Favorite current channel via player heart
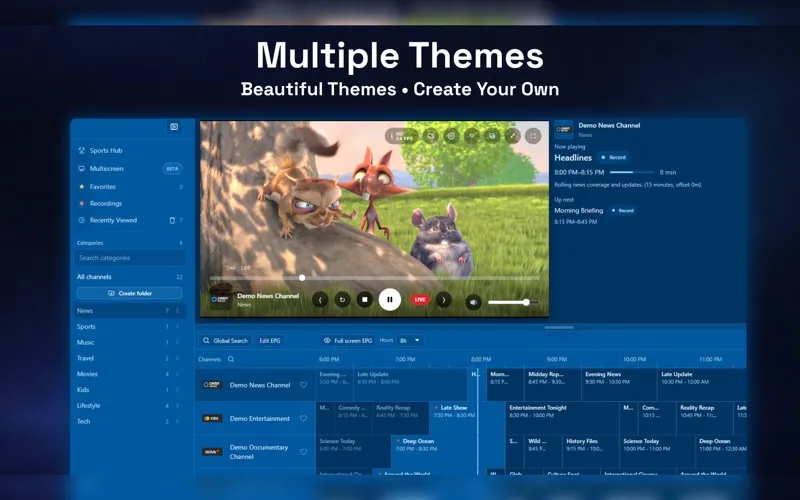This screenshot has height=500, width=800. [472, 136]
